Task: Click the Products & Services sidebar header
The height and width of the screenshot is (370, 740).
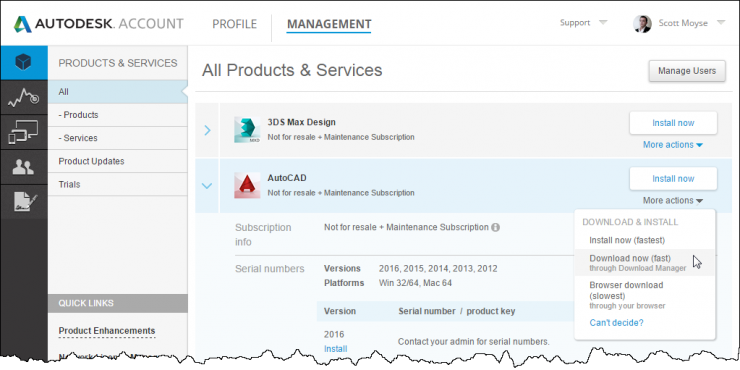Action: pyautogui.click(x=118, y=63)
